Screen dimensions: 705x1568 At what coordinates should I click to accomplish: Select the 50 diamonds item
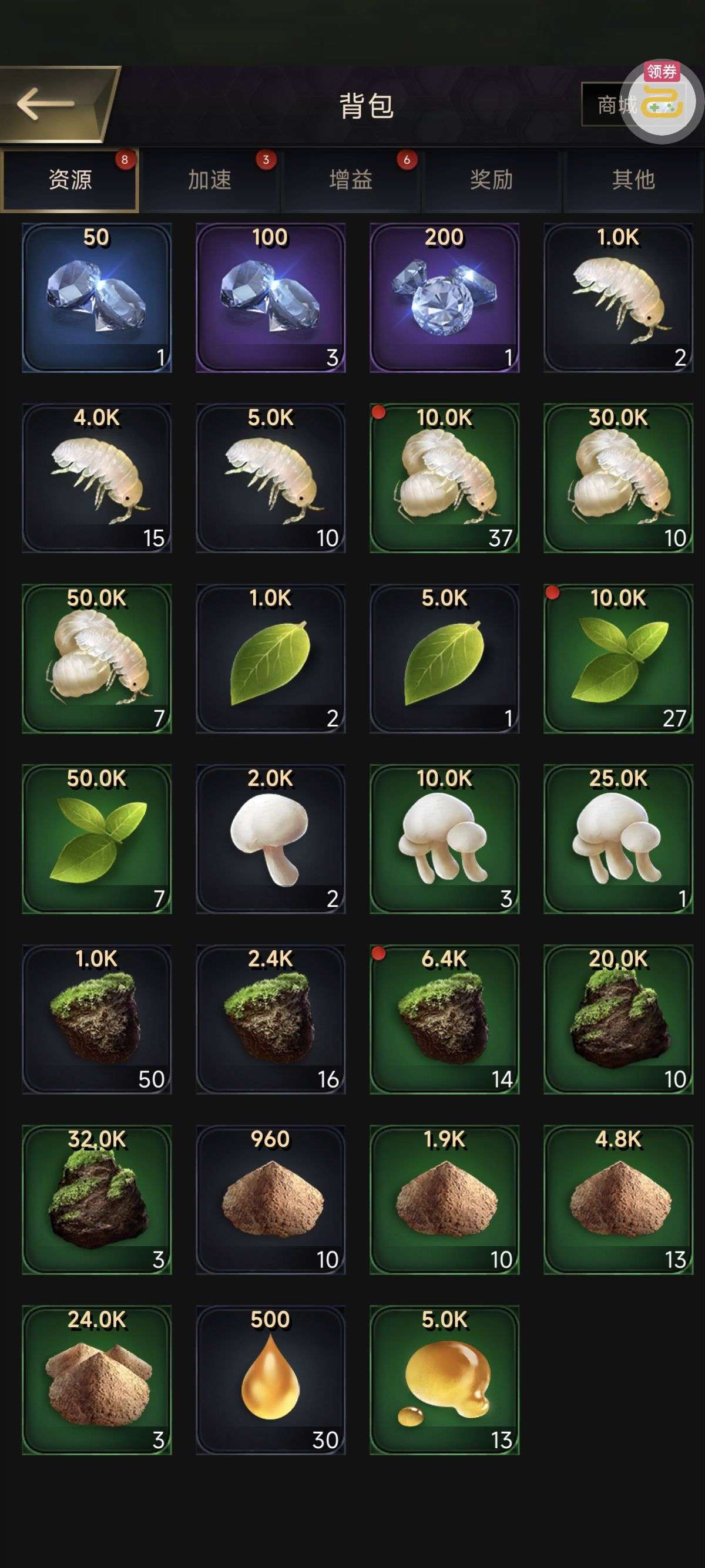click(x=97, y=298)
